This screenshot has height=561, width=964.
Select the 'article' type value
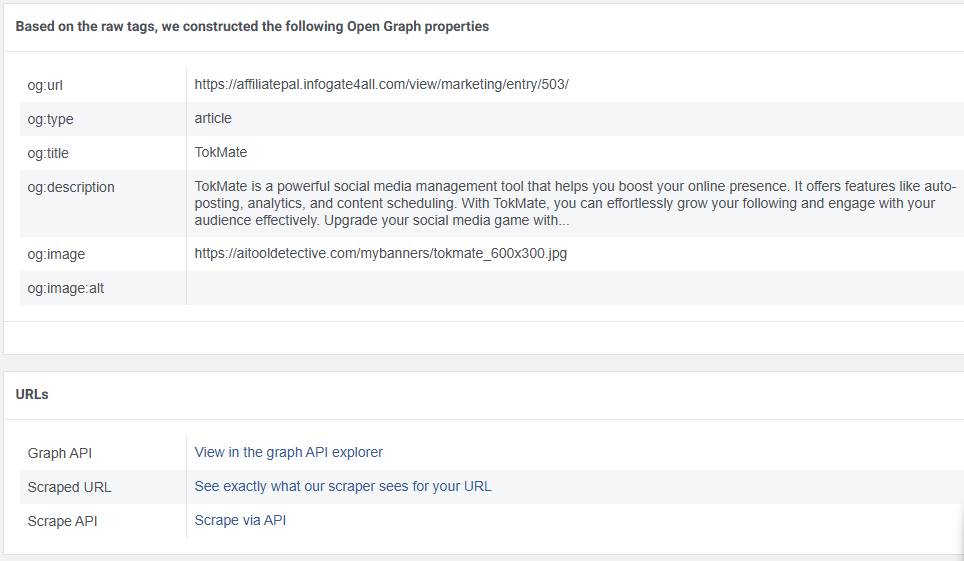(x=213, y=118)
